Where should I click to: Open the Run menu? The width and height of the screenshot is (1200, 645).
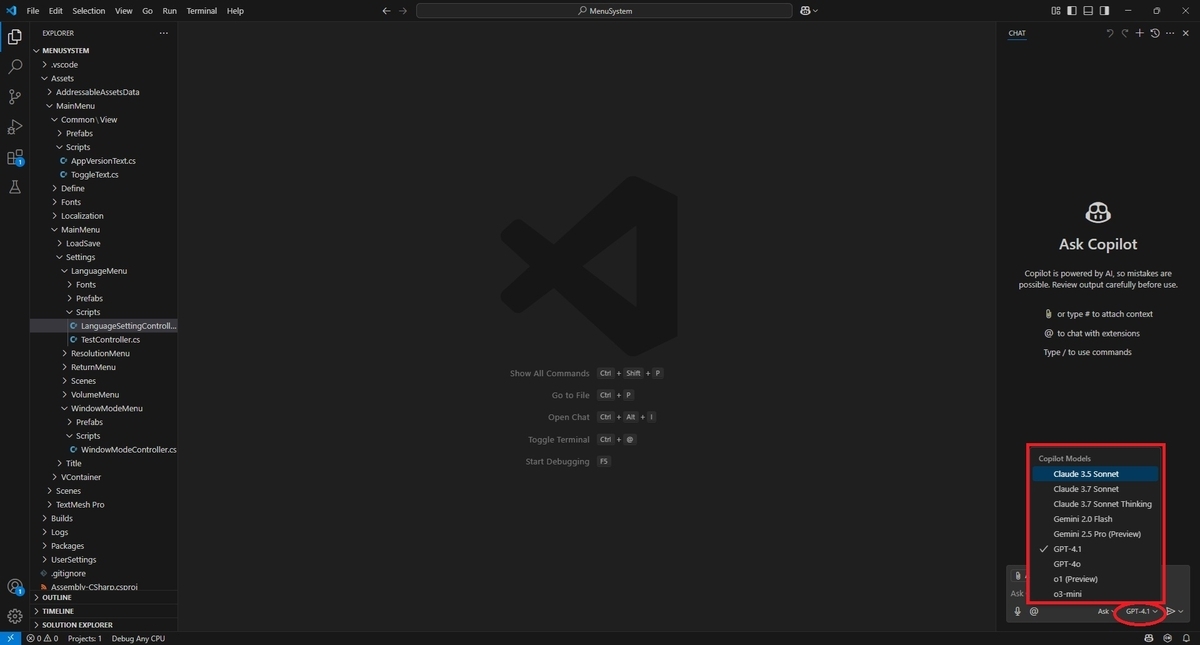tap(169, 11)
